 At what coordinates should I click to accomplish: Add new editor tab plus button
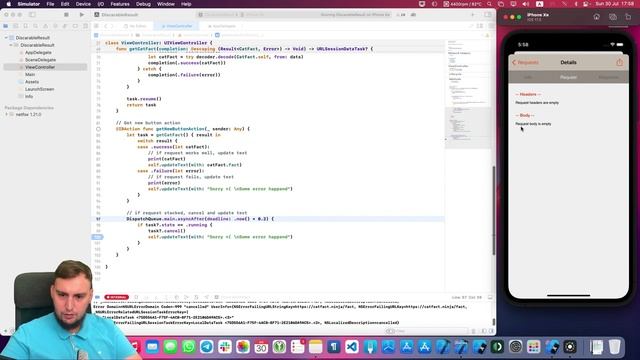point(473,15)
